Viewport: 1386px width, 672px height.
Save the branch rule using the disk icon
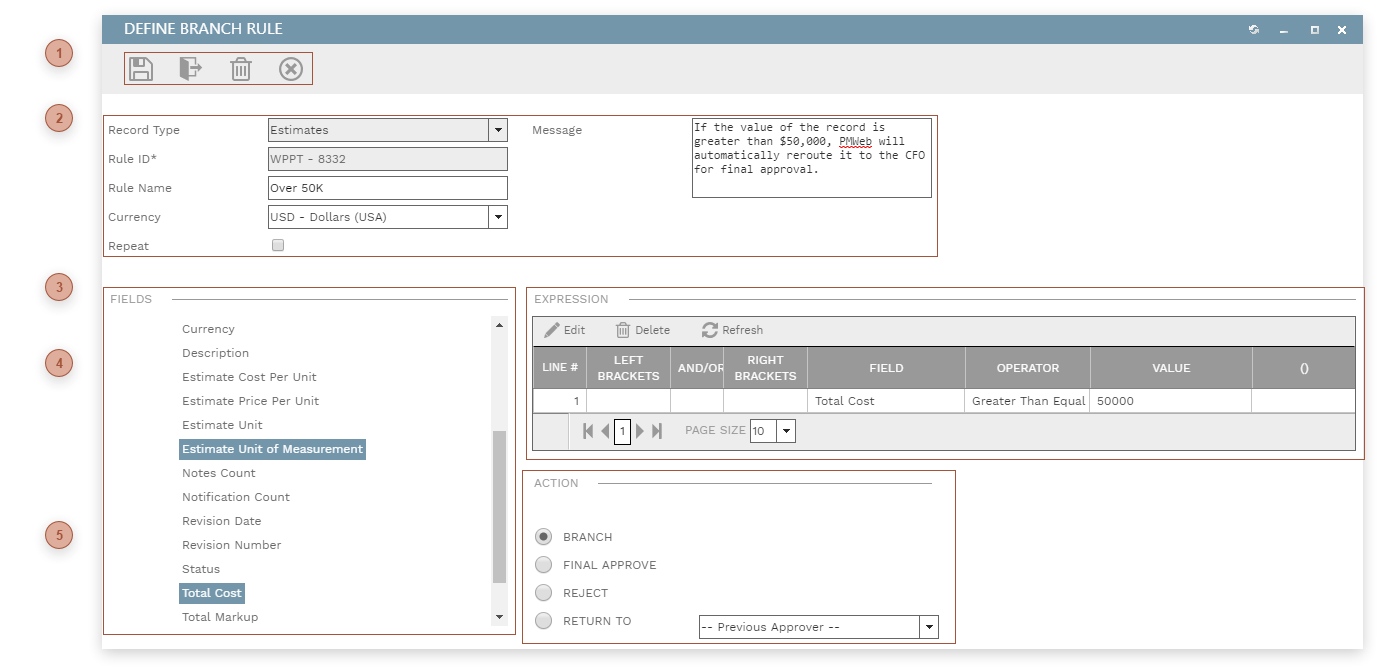tap(141, 68)
